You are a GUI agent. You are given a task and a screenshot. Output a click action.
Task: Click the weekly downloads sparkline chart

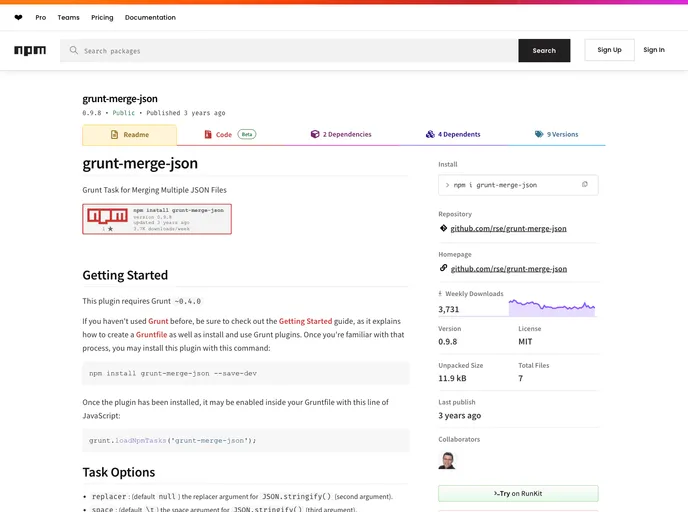[x=552, y=307]
